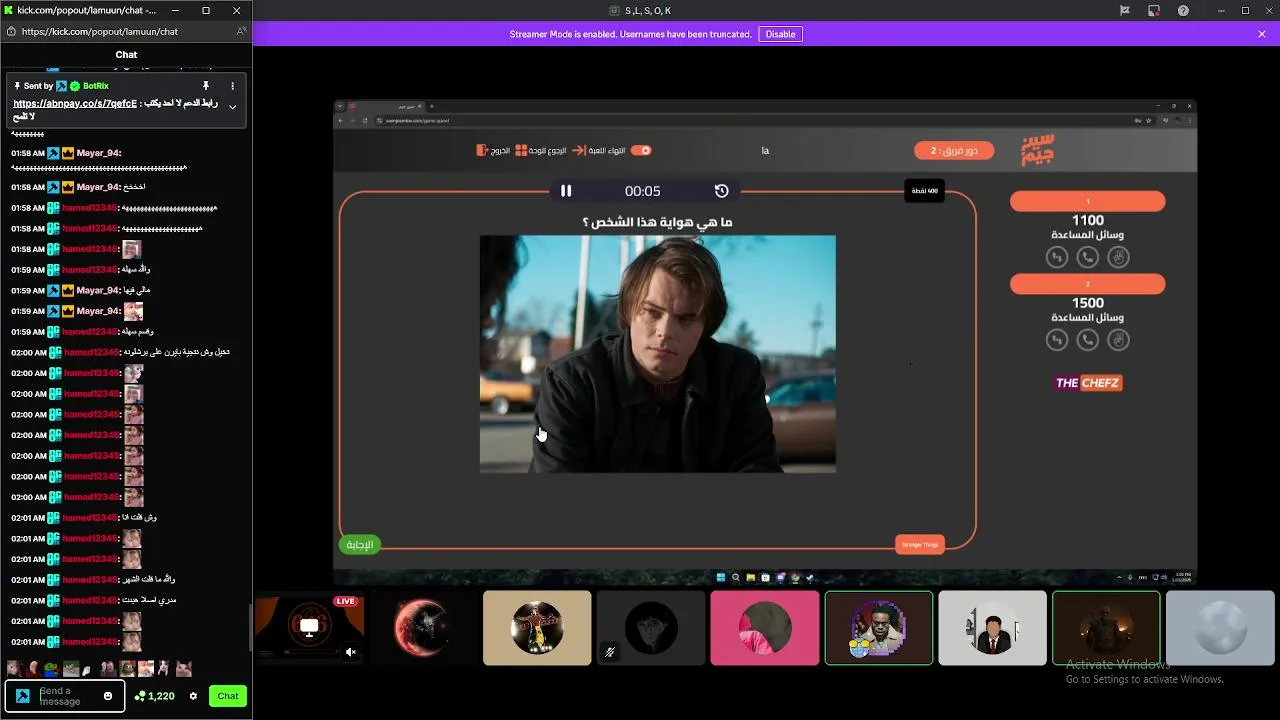Use team 1 phone call helper icon

tap(1088, 258)
